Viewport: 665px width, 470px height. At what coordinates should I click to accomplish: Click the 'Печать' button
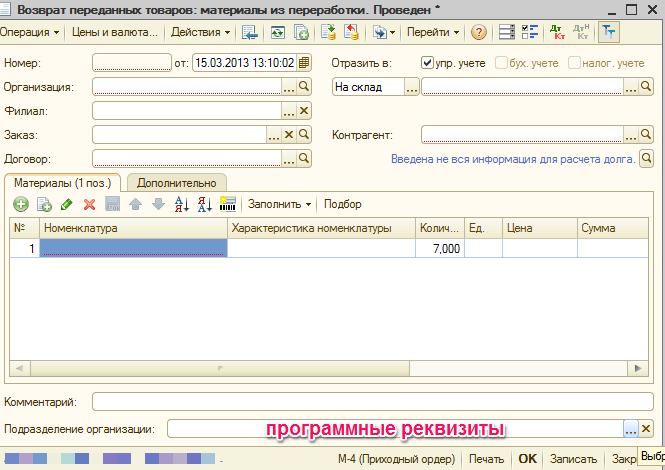coord(486,459)
